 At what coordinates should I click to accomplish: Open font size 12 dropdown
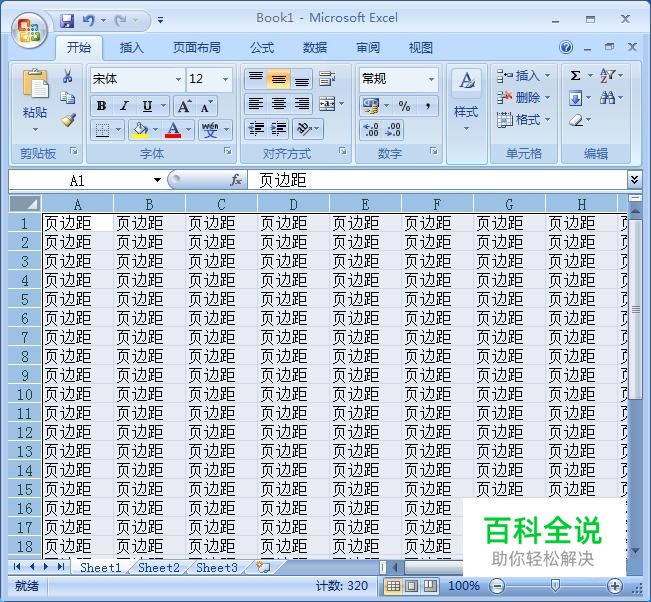pyautogui.click(x=225, y=79)
